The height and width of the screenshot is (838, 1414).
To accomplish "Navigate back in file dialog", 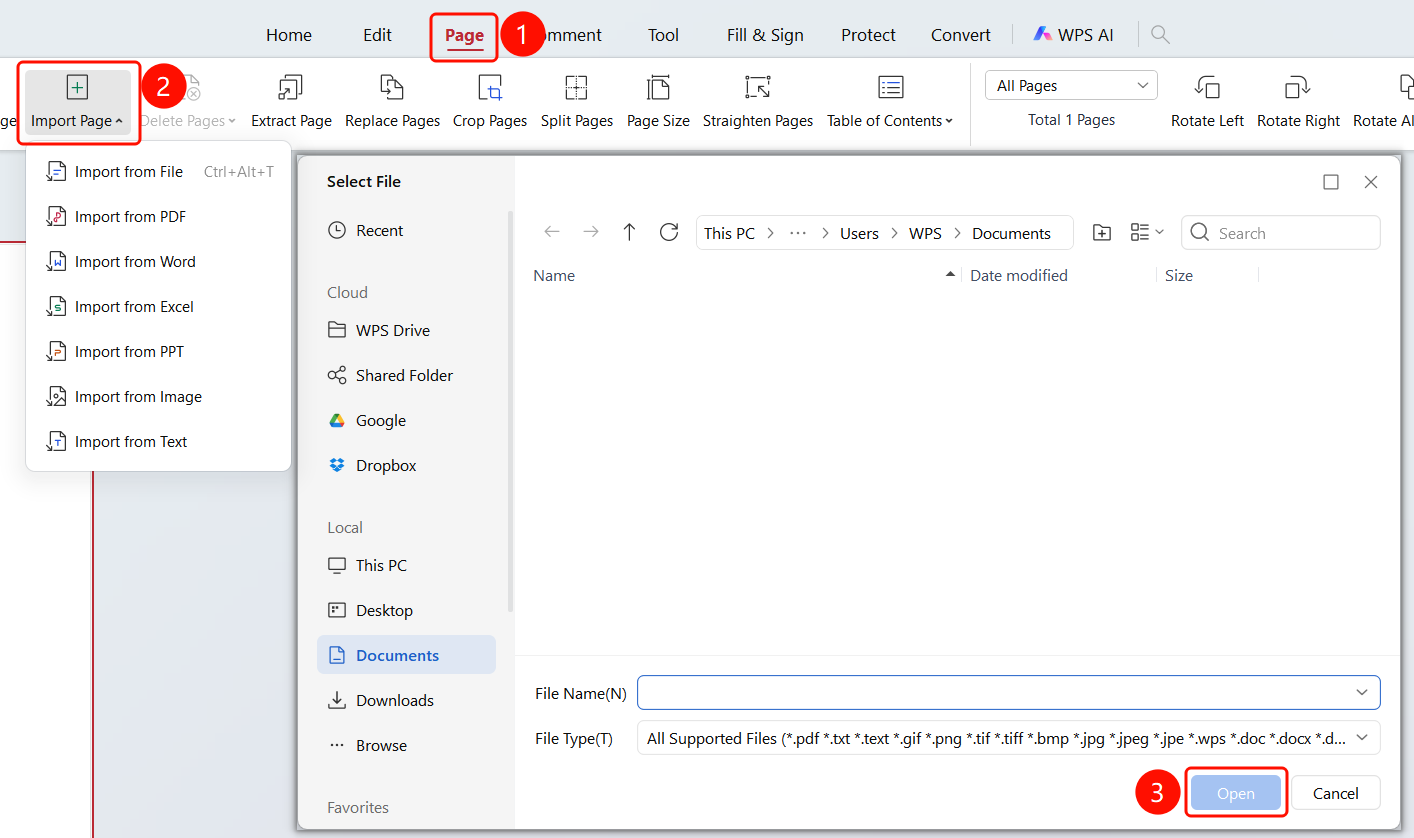I will [551, 233].
